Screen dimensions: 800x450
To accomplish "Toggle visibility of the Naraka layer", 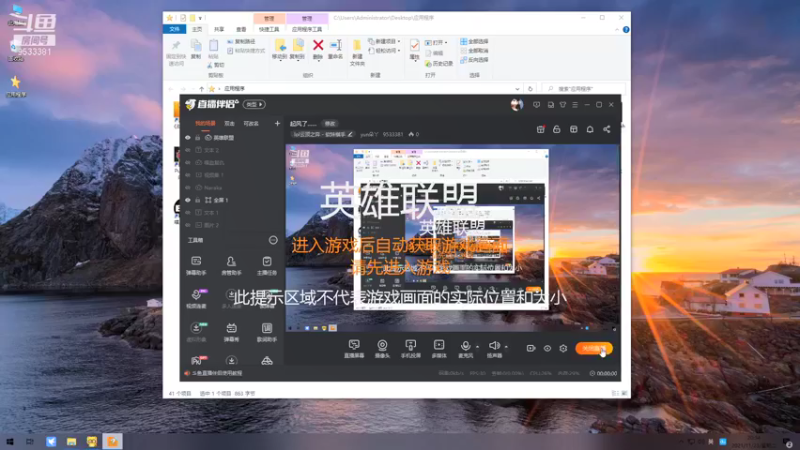I will click(188, 188).
